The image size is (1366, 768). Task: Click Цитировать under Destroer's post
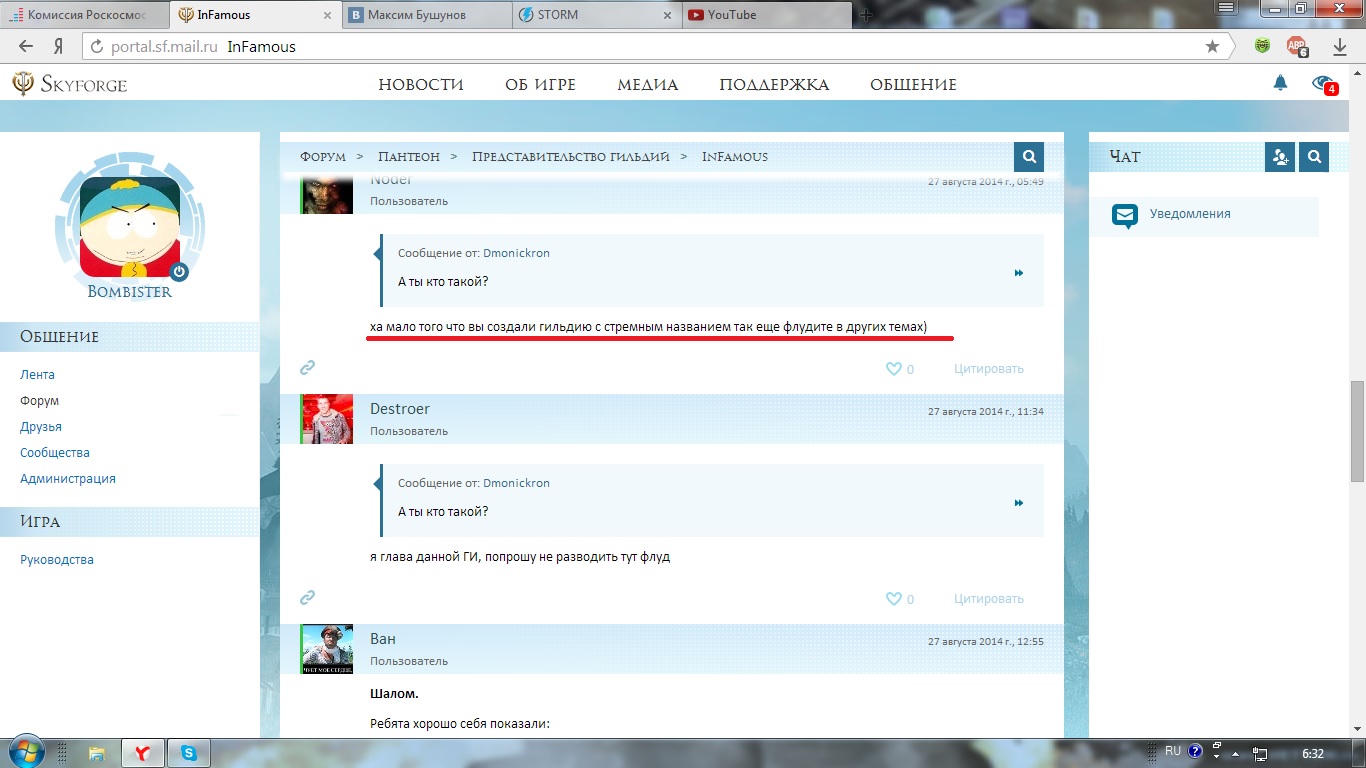tap(989, 599)
